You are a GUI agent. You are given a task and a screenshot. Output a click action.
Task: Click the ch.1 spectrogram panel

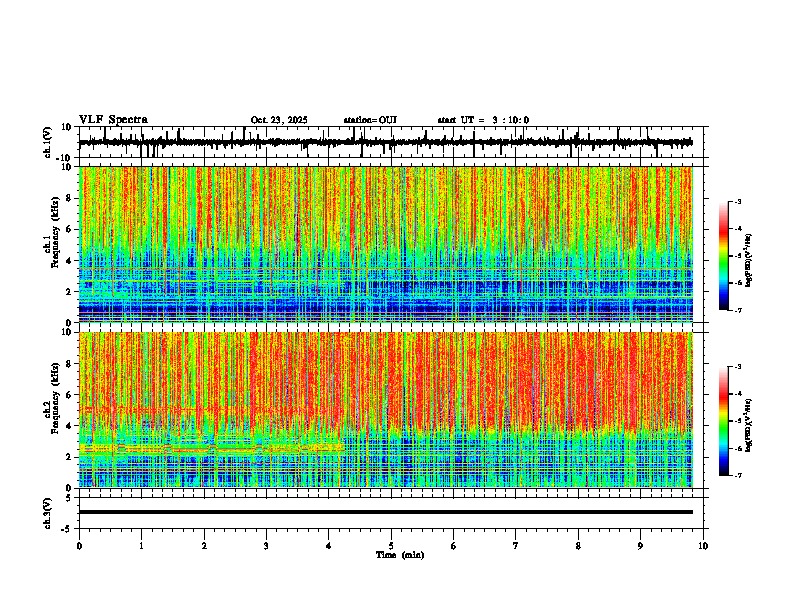[386, 244]
